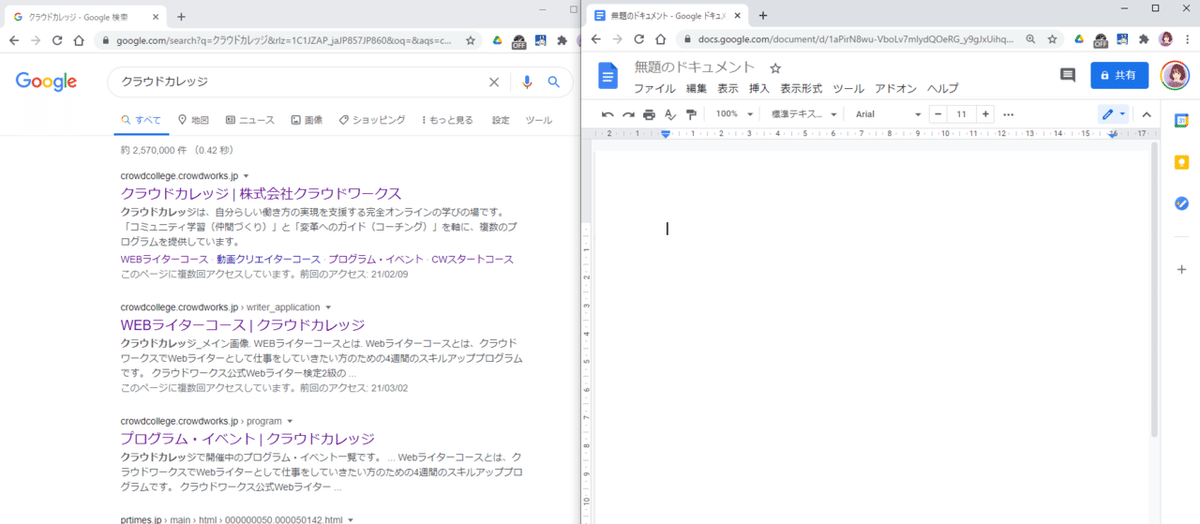Click spell check icon in Docs toolbar
Viewport: 1200px width, 524px height.
(670, 114)
